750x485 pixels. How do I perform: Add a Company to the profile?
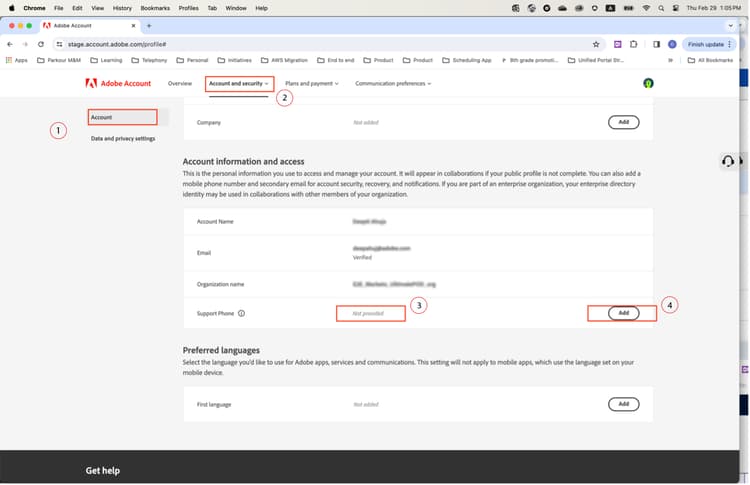pos(623,122)
